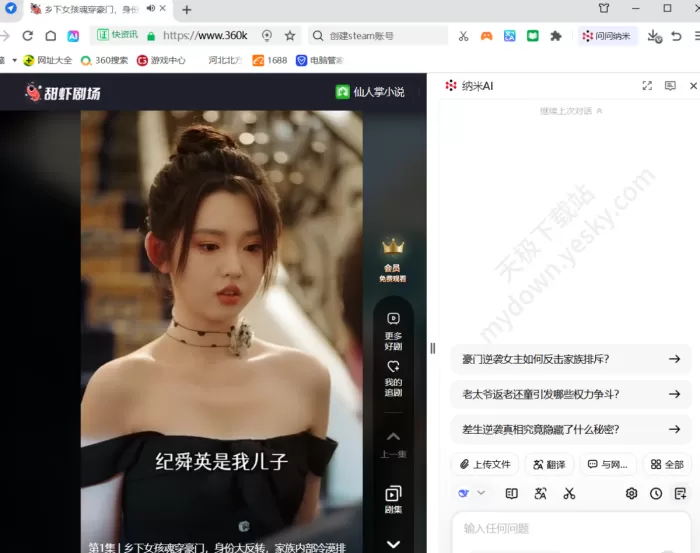
Task: Open 360搜索 bookmark
Action: click(104, 60)
